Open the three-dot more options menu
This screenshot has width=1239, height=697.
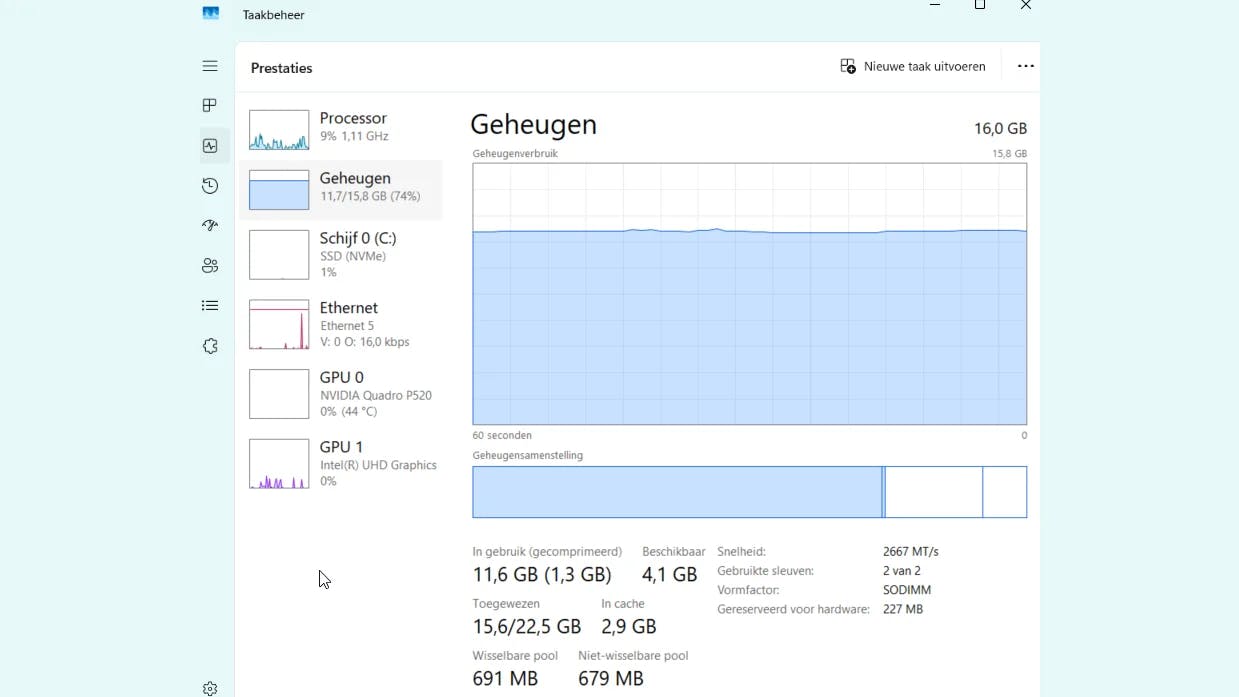coord(1025,66)
